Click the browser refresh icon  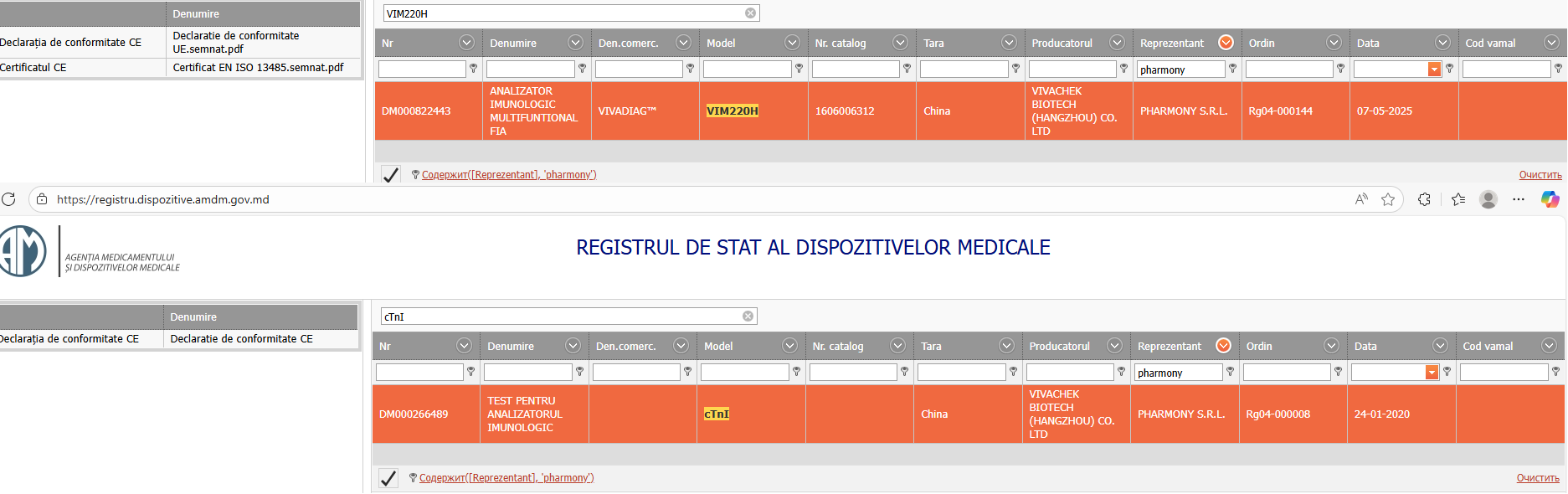pos(8,199)
